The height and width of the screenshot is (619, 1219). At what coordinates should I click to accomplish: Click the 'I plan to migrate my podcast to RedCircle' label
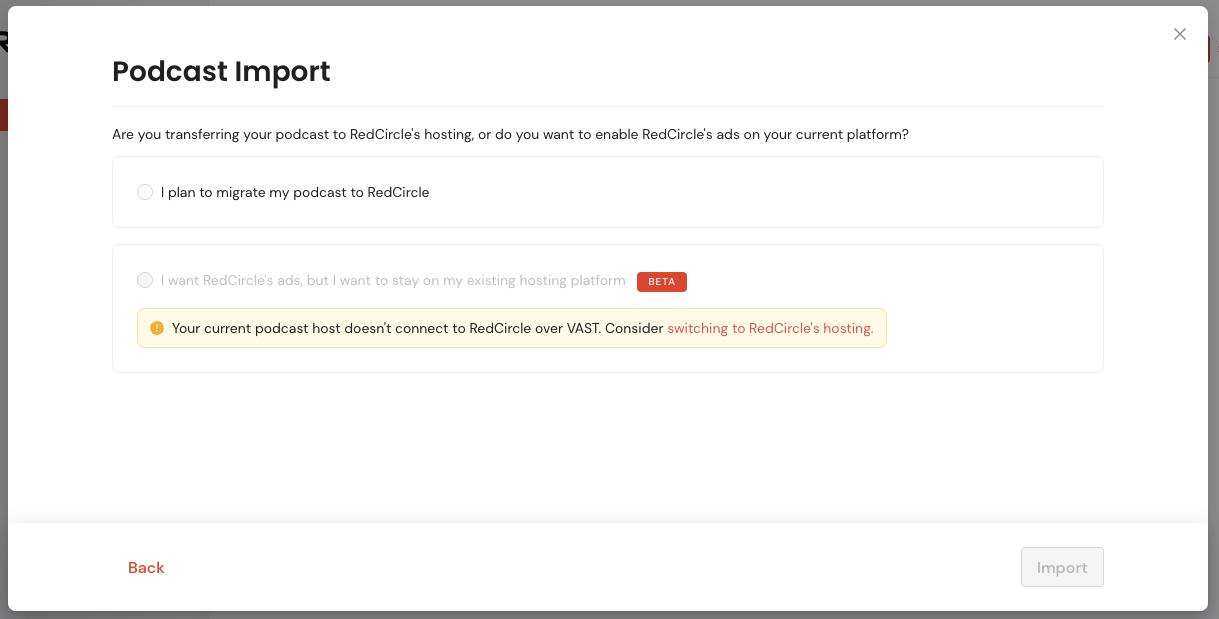(x=295, y=192)
